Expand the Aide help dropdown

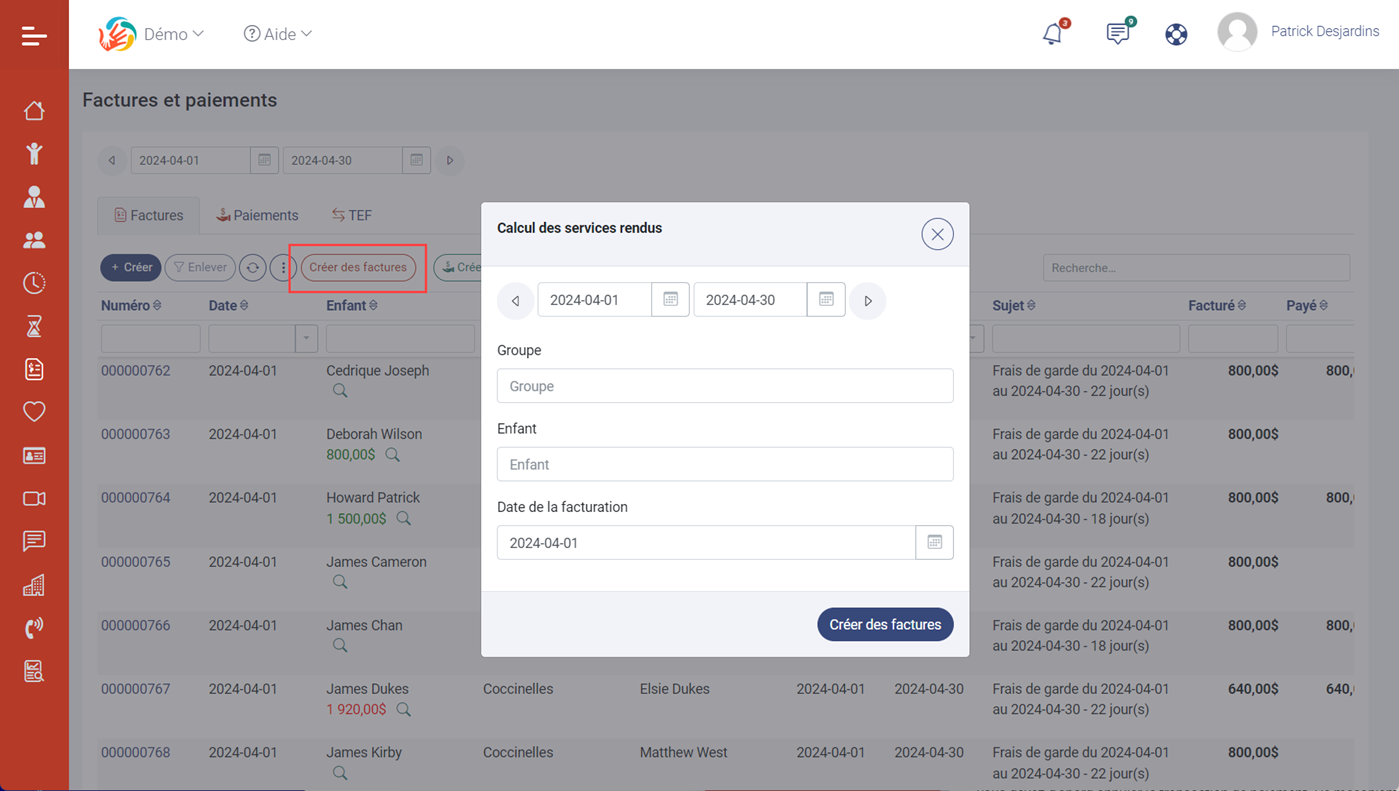pyautogui.click(x=278, y=34)
